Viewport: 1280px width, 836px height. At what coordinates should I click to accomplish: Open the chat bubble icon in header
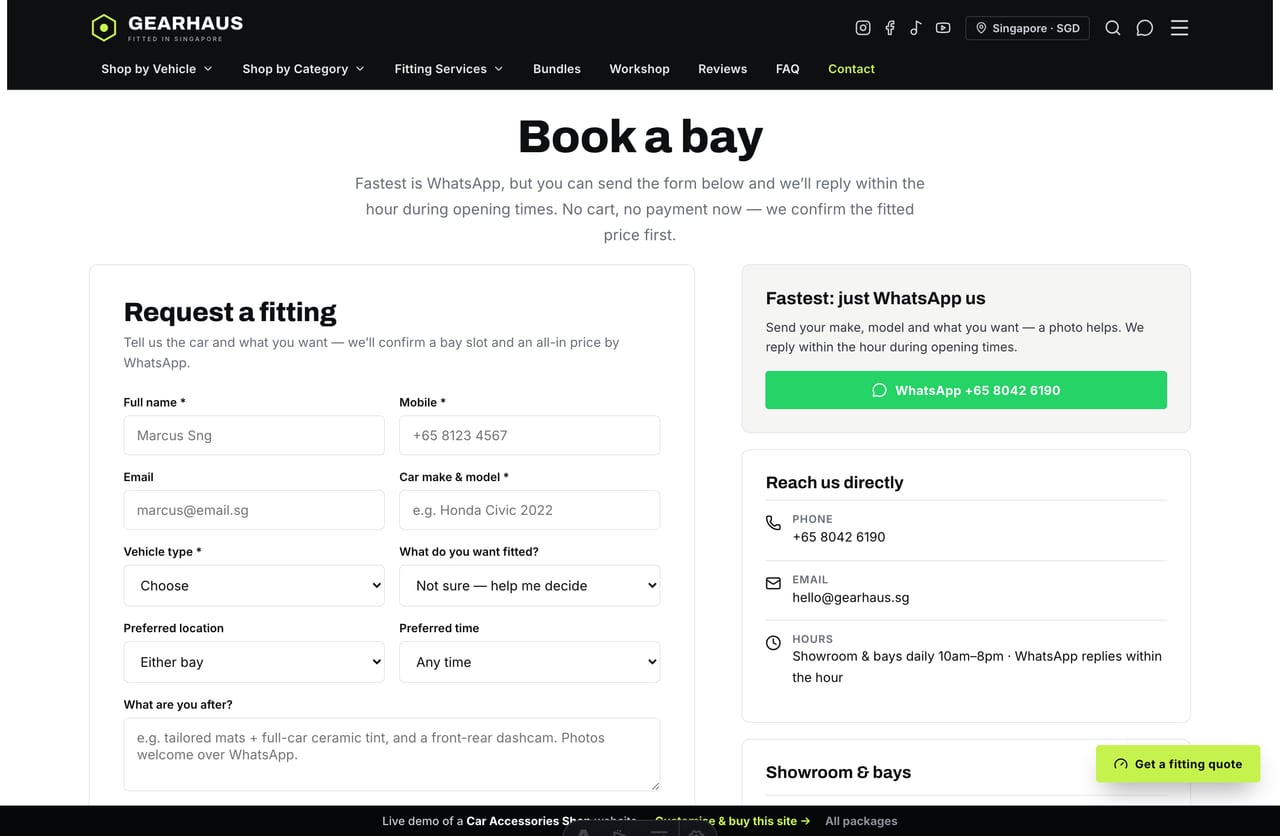tap(1145, 28)
